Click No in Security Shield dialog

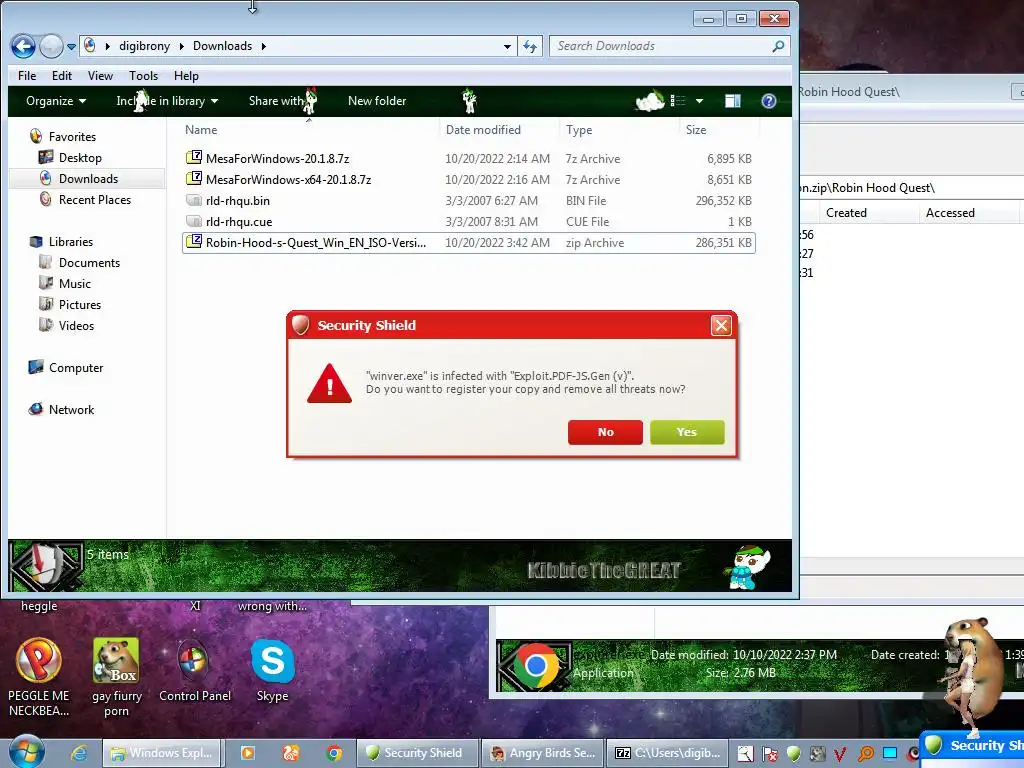(x=605, y=432)
